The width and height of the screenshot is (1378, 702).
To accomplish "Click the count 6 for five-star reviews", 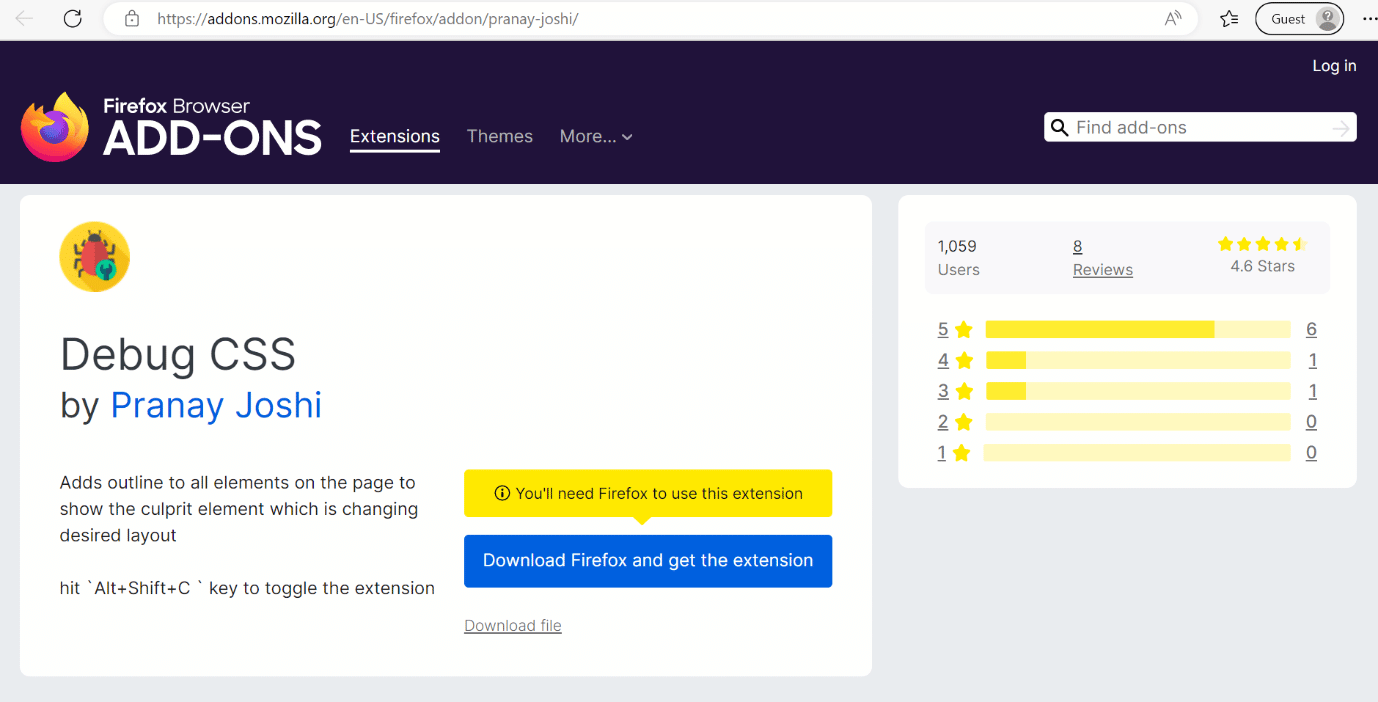I will (x=1311, y=330).
